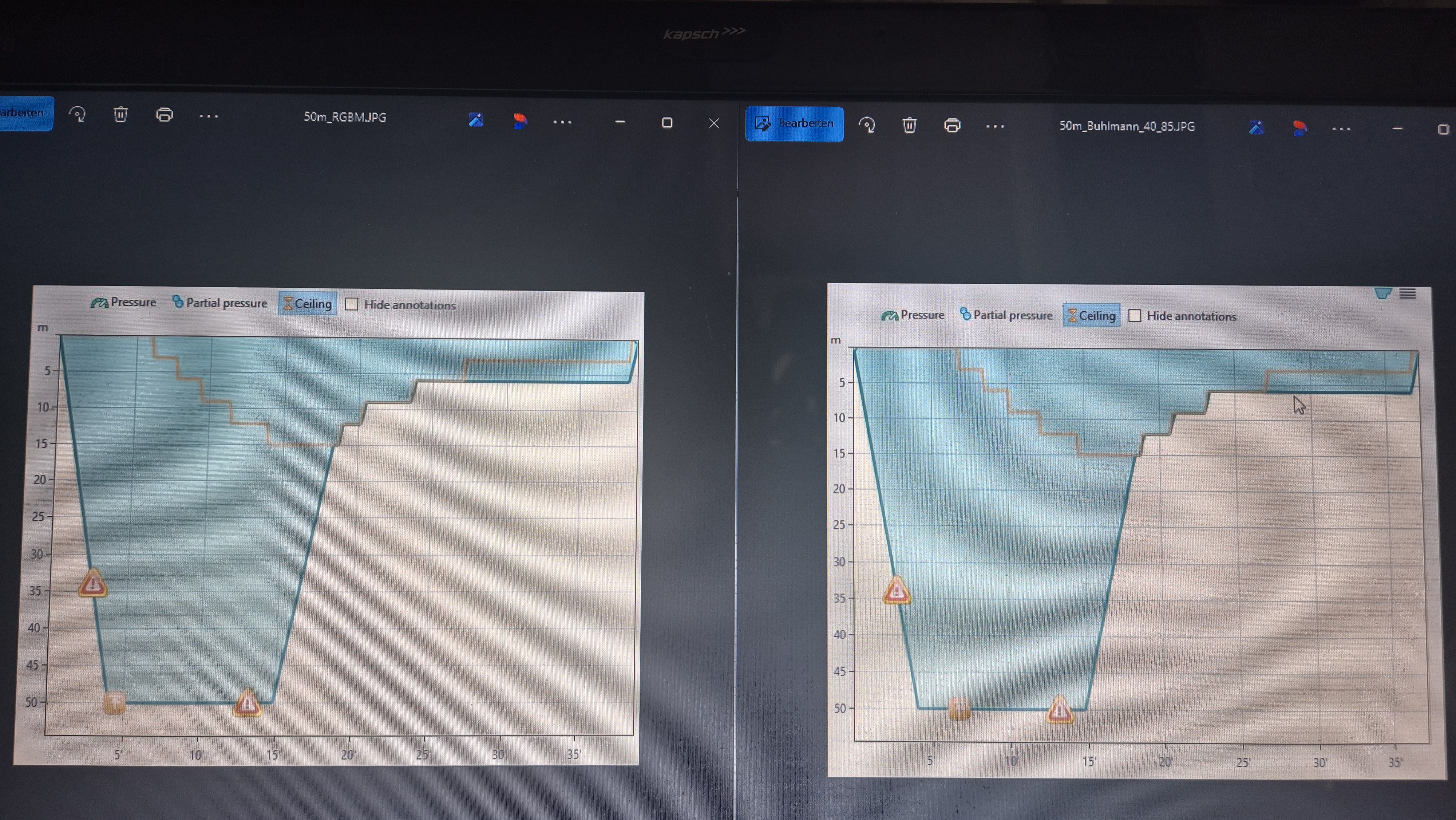Click Bearbeiten button in RGBM window
Screen dimensions: 1456x820
pos(26,113)
